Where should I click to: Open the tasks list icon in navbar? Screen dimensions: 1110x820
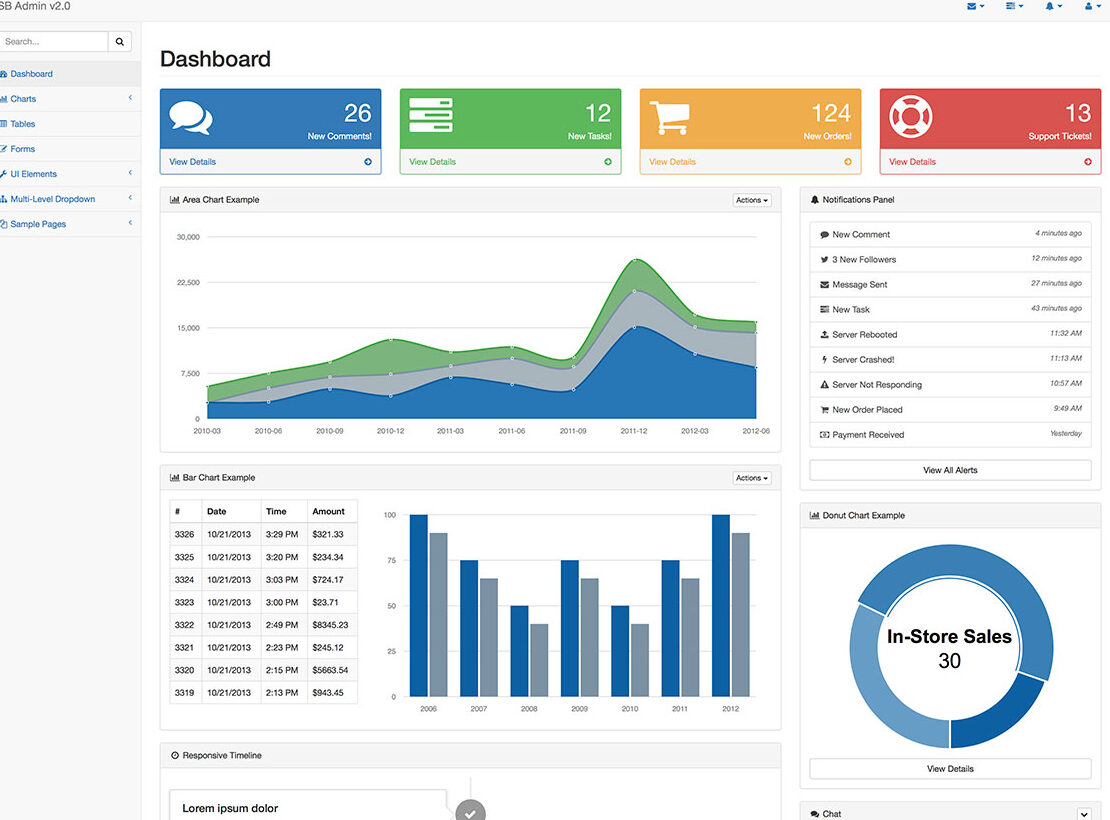pyautogui.click(x=1014, y=6)
